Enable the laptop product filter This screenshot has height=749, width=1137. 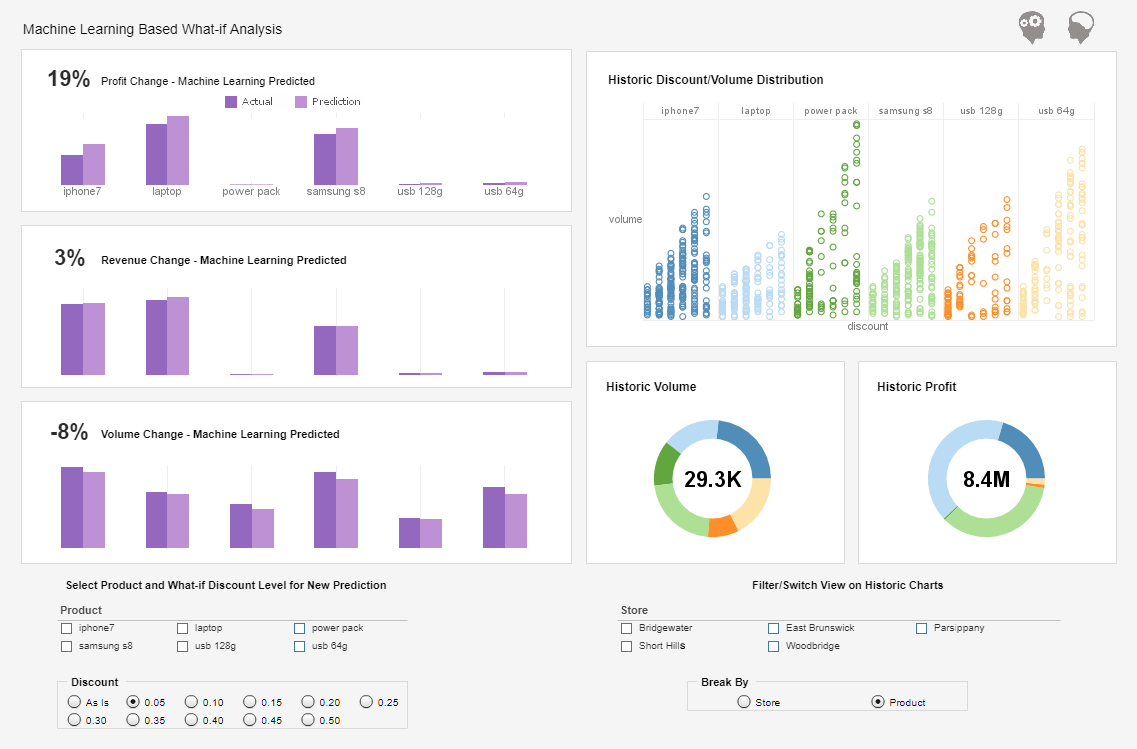182,628
